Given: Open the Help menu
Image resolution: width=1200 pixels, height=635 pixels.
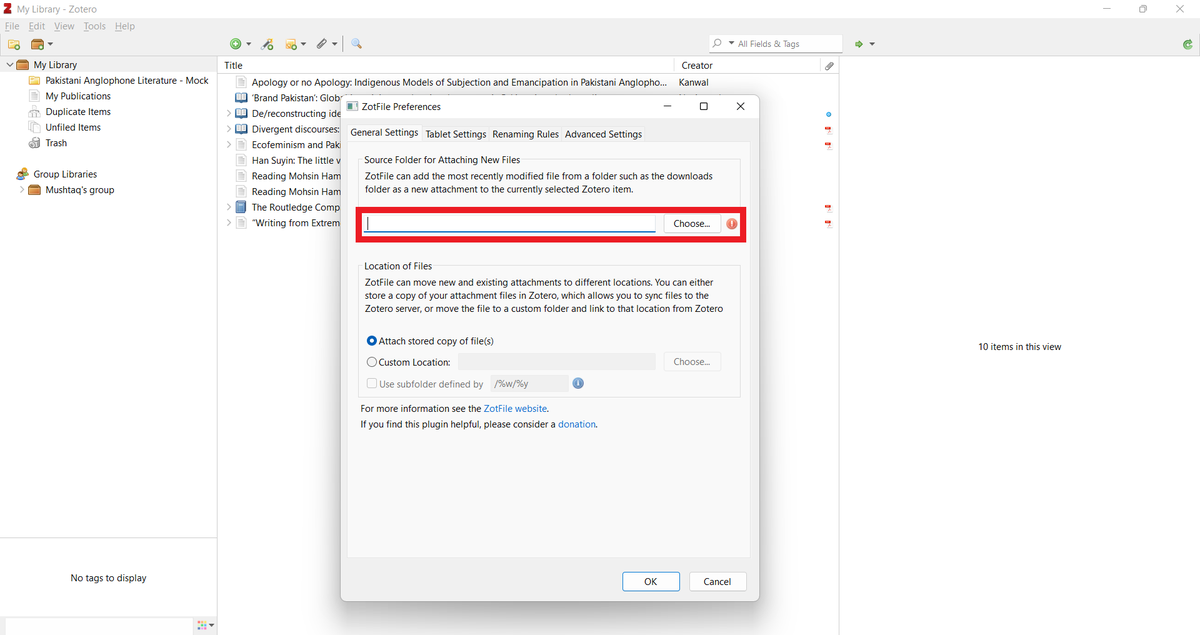Looking at the screenshot, I should click(x=124, y=26).
